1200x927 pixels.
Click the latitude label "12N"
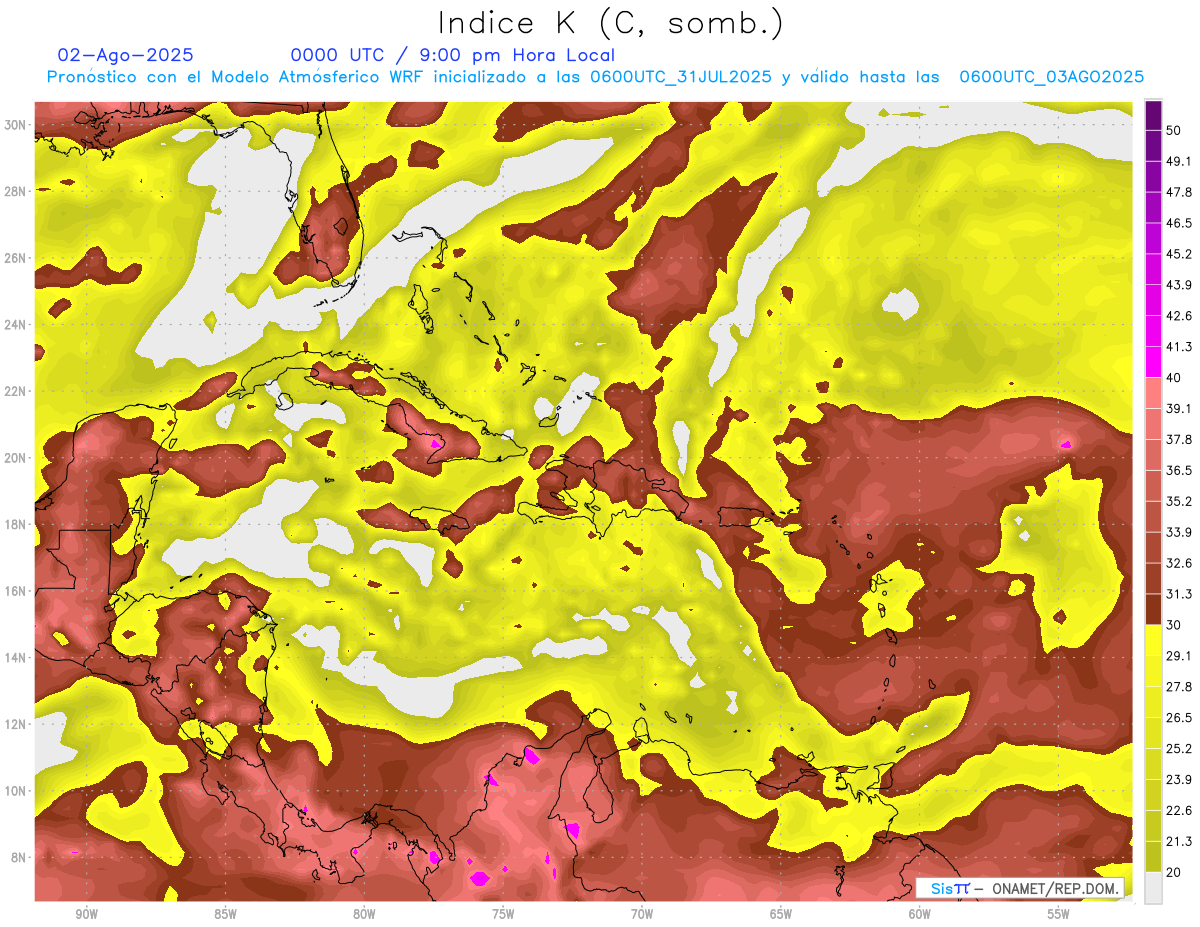(17, 724)
